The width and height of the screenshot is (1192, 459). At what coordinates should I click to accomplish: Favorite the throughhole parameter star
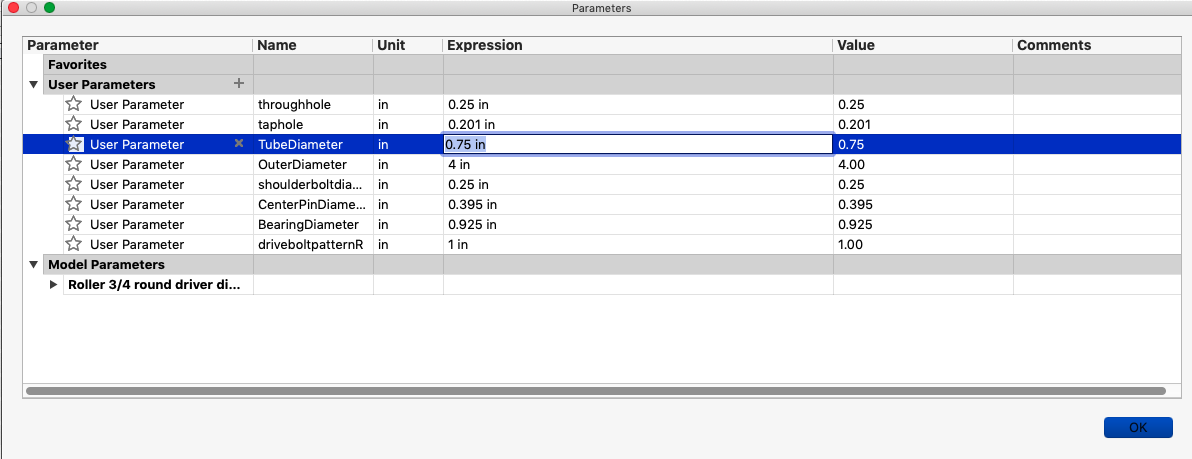pyautogui.click(x=73, y=104)
